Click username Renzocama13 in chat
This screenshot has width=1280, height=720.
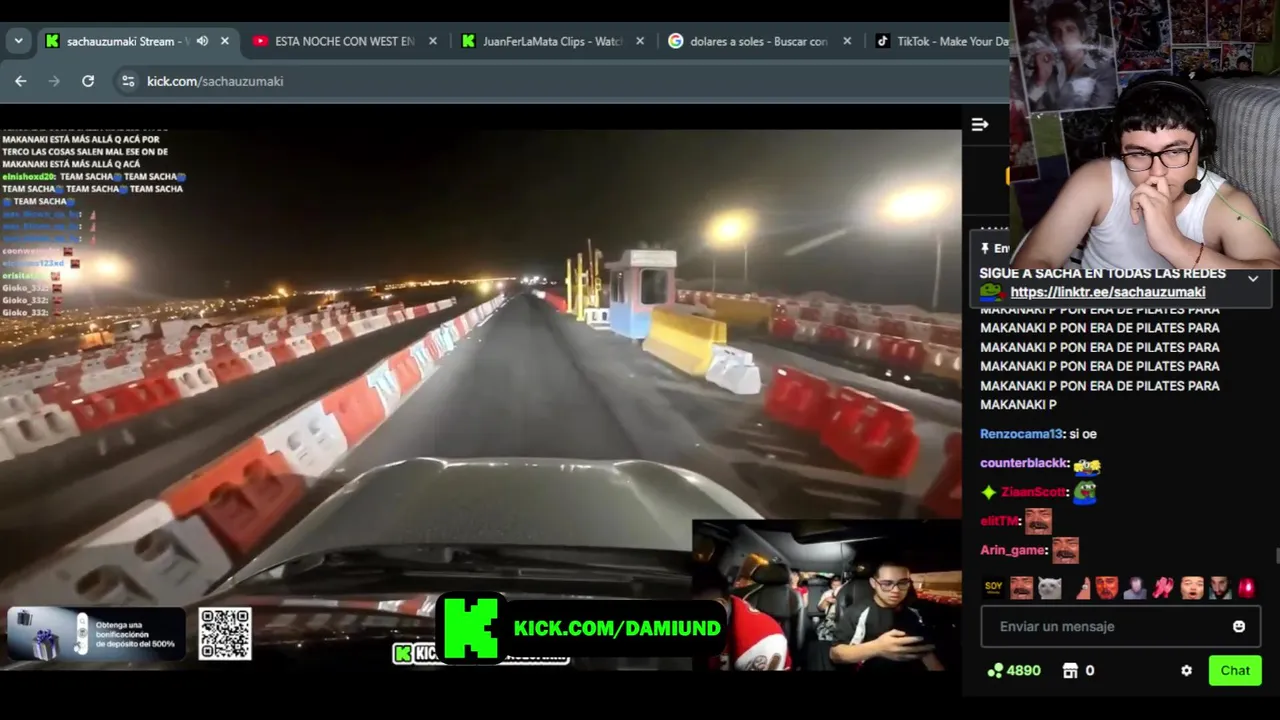[x=1021, y=434]
